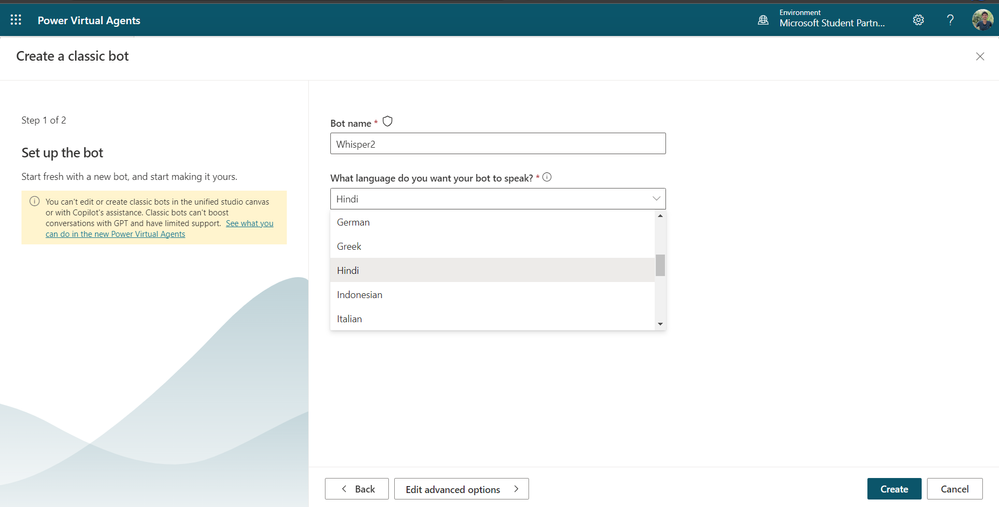Click the user profile avatar
The width and height of the screenshot is (999, 507).
(x=982, y=20)
